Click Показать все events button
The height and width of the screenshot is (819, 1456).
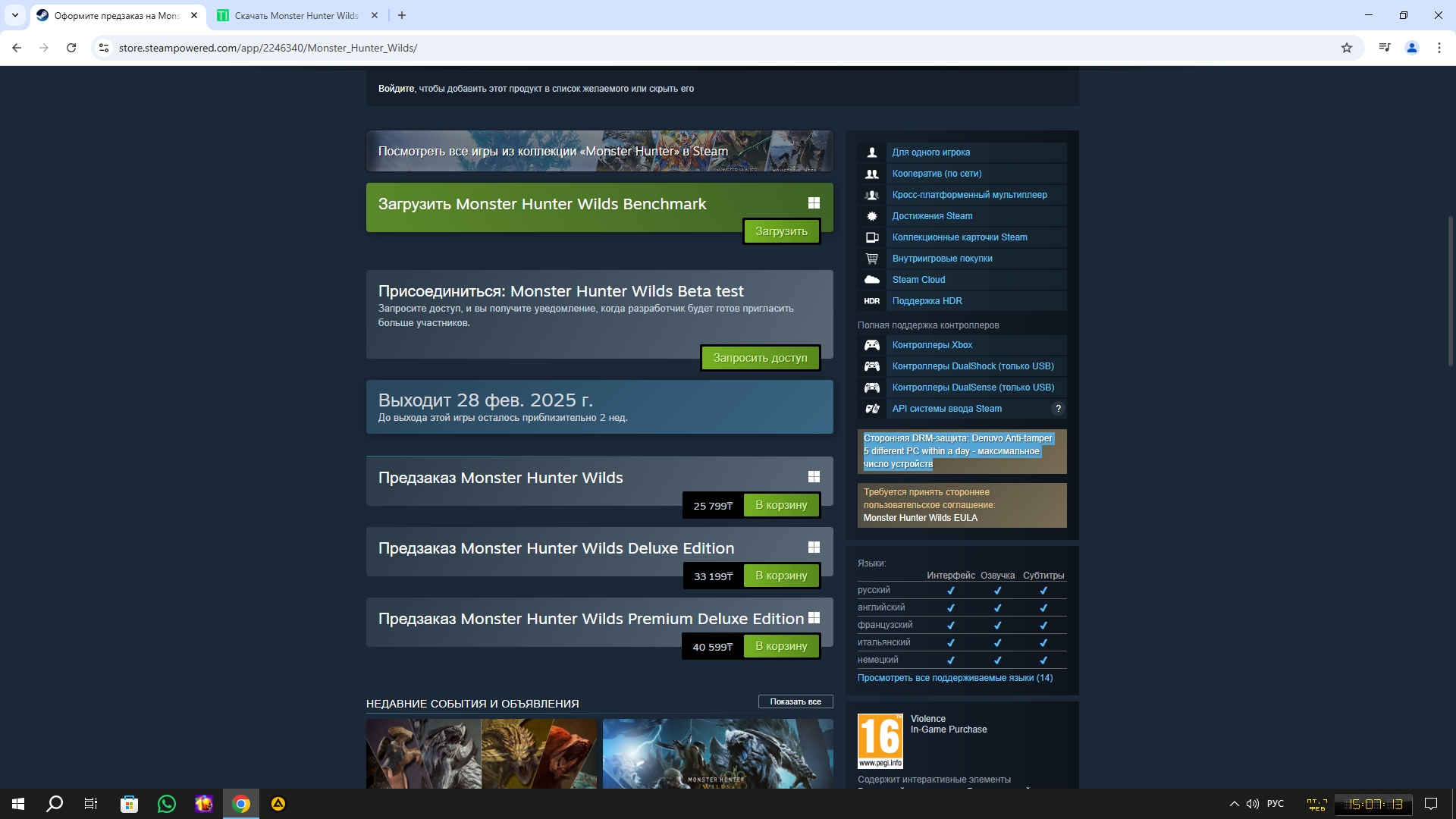pos(795,701)
